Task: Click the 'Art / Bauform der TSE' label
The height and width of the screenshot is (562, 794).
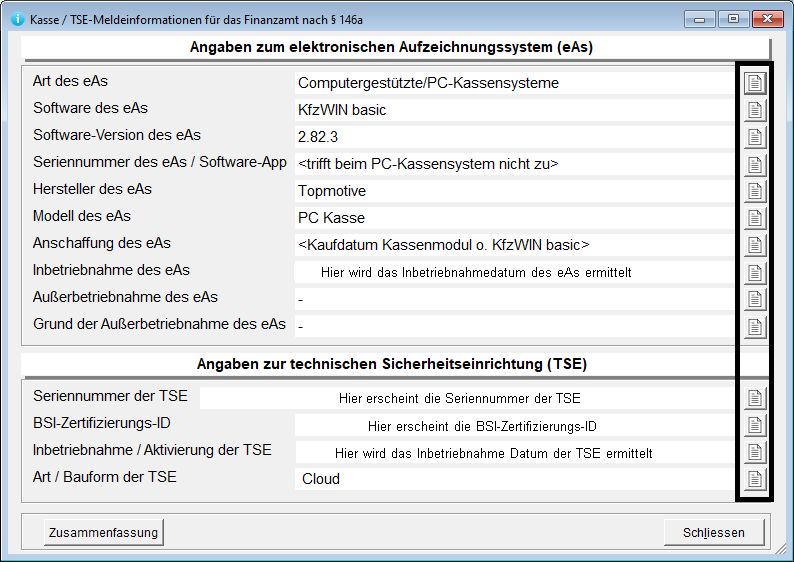Action: (105, 477)
